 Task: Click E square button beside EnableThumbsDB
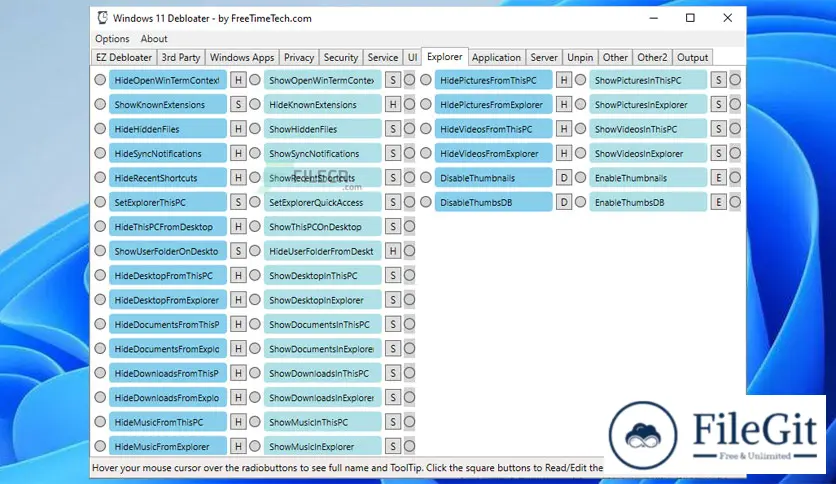(x=719, y=203)
